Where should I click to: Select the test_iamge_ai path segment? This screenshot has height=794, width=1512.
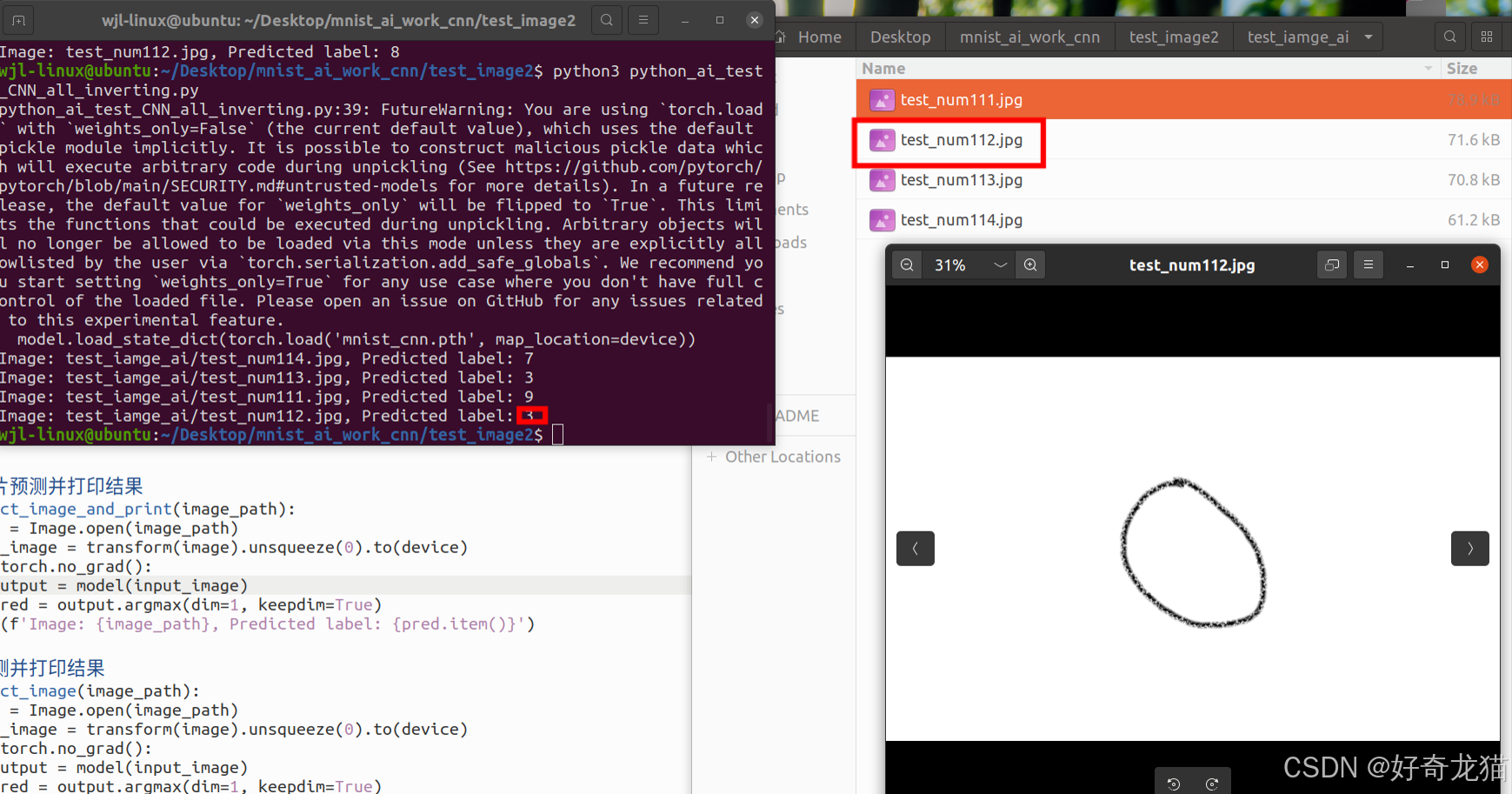pos(1298,37)
